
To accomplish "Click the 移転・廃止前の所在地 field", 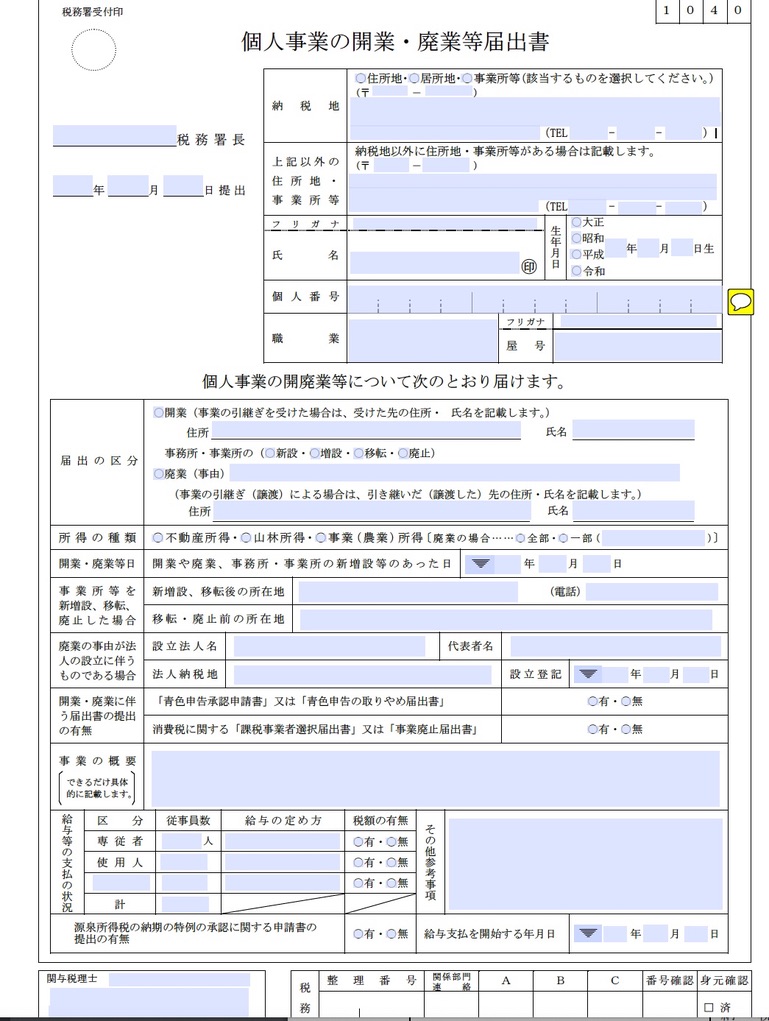I will (x=506, y=619).
